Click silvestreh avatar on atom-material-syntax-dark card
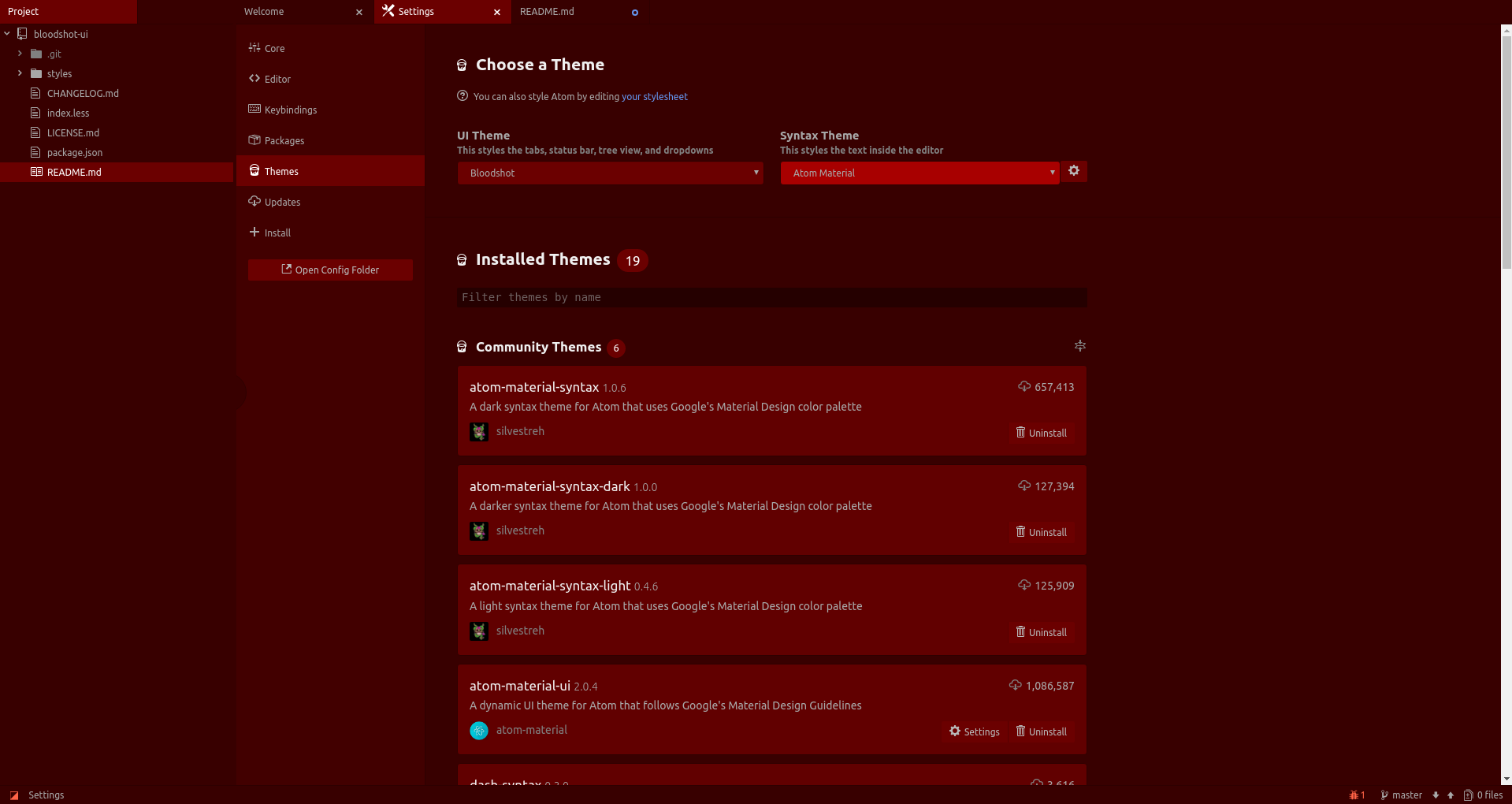Viewport: 1512px width, 804px height. click(479, 531)
